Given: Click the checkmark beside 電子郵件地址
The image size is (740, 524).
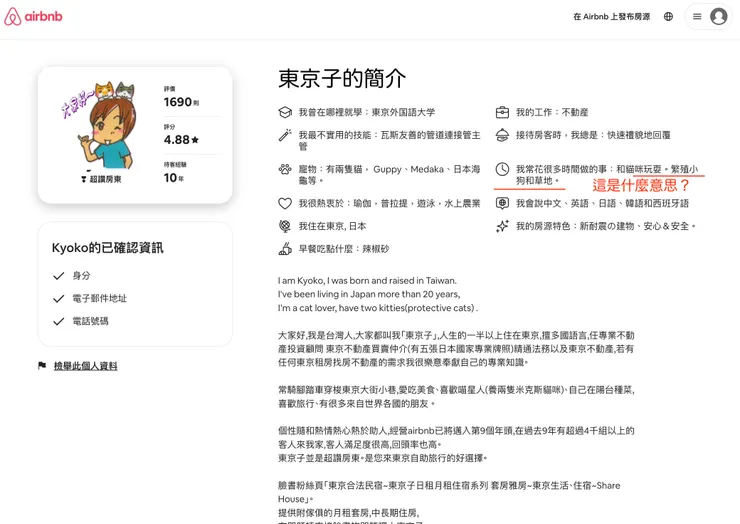Looking at the screenshot, I should 59,298.
